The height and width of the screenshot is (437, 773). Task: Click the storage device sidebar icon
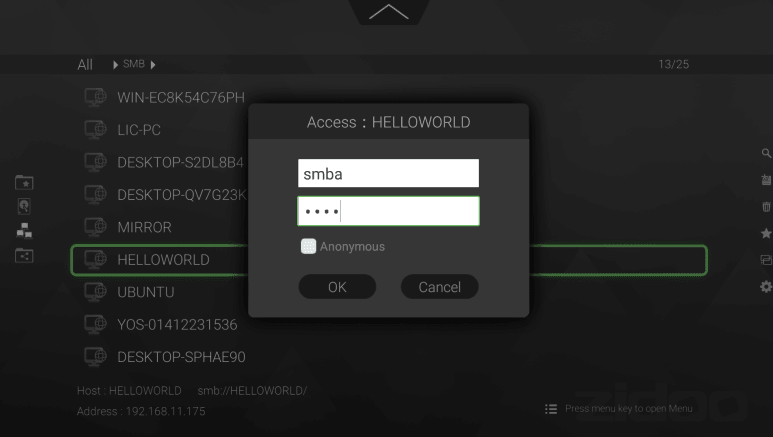[x=24, y=206]
